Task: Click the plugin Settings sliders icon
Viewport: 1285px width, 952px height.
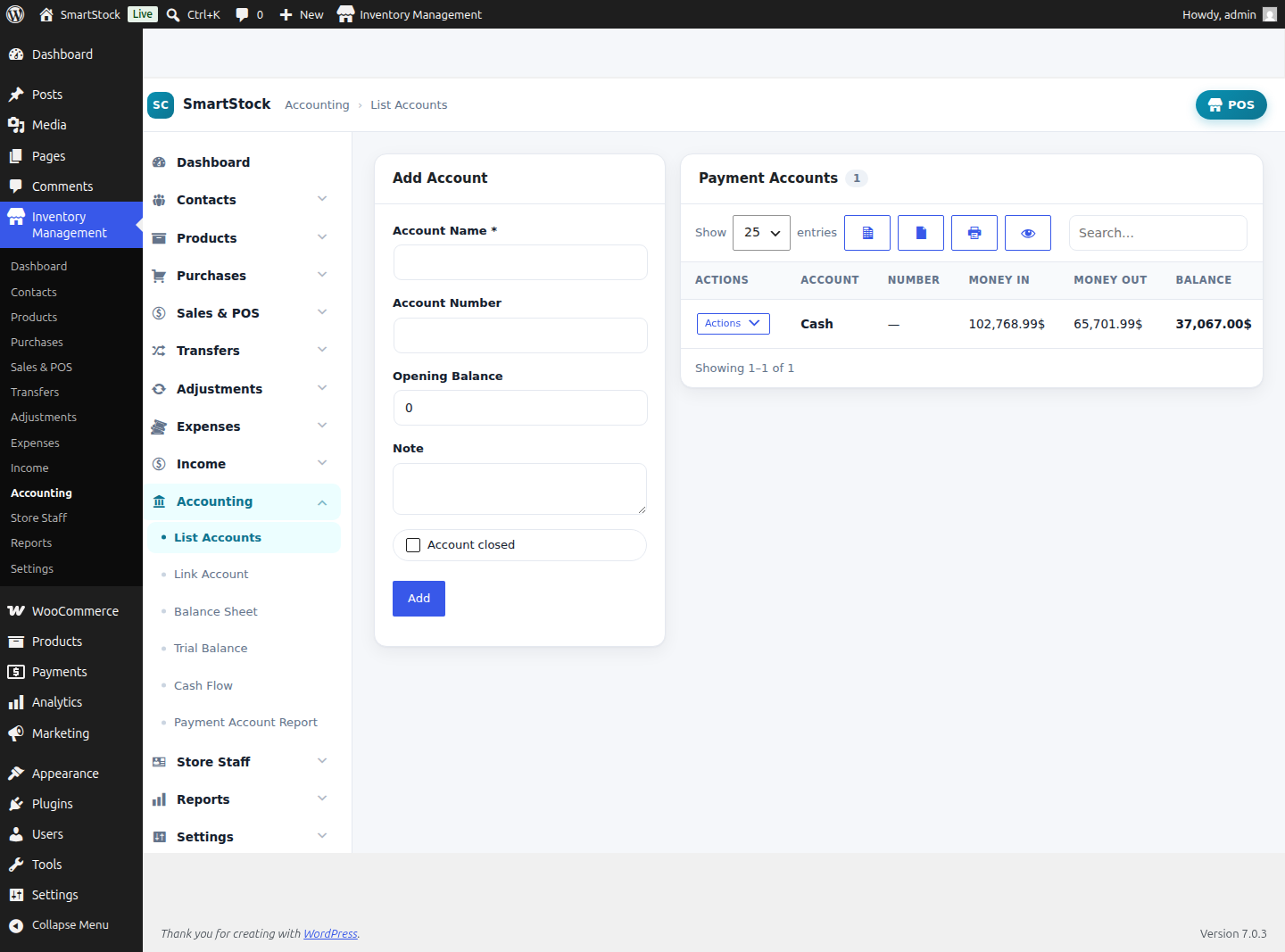Action: (x=159, y=837)
